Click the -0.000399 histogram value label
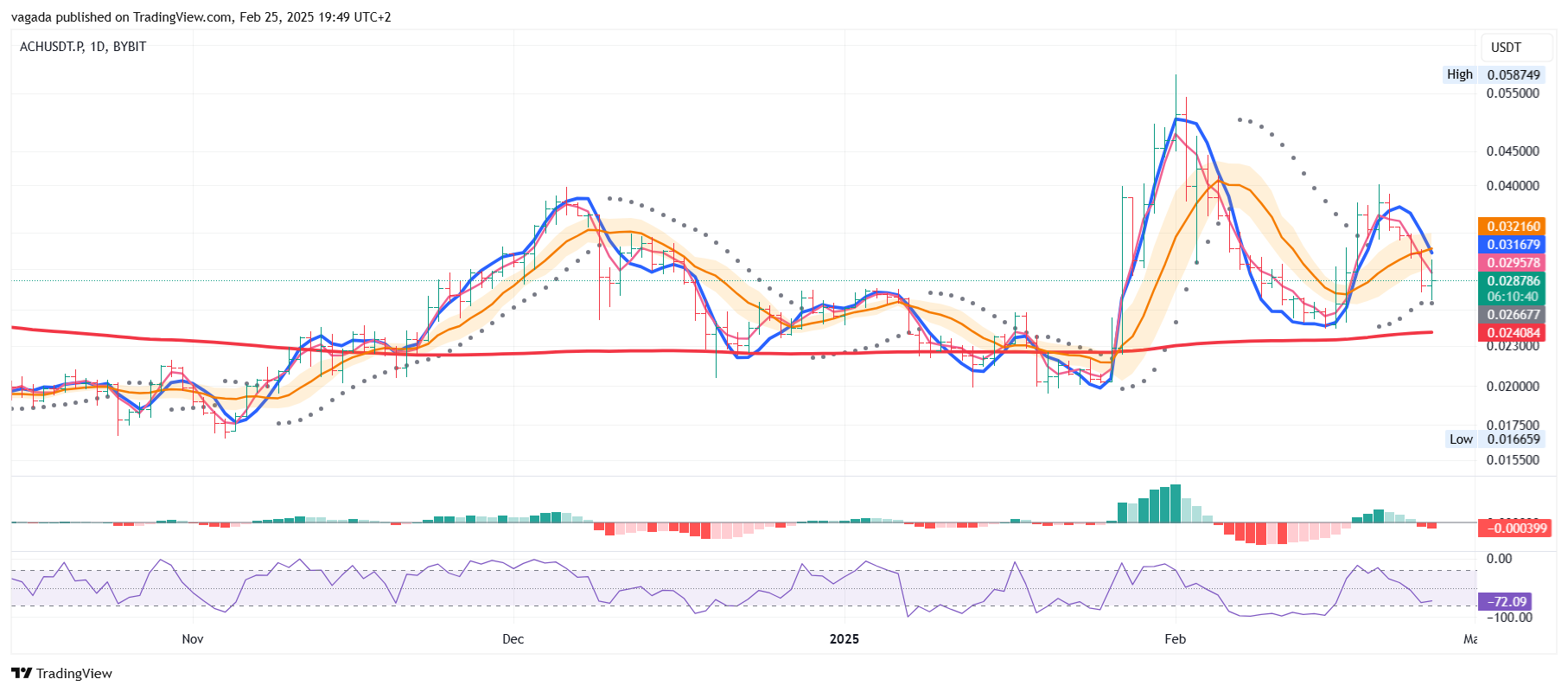Viewport: 1568px width, 692px height. (x=1516, y=529)
